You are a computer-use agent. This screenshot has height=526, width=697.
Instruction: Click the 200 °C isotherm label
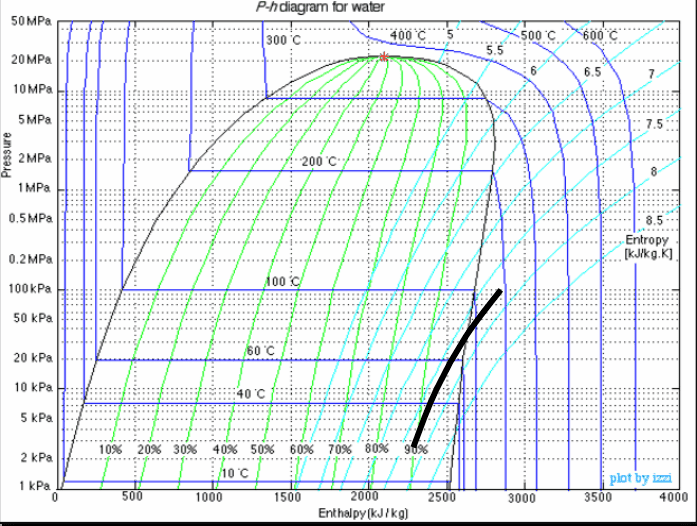click(x=320, y=162)
